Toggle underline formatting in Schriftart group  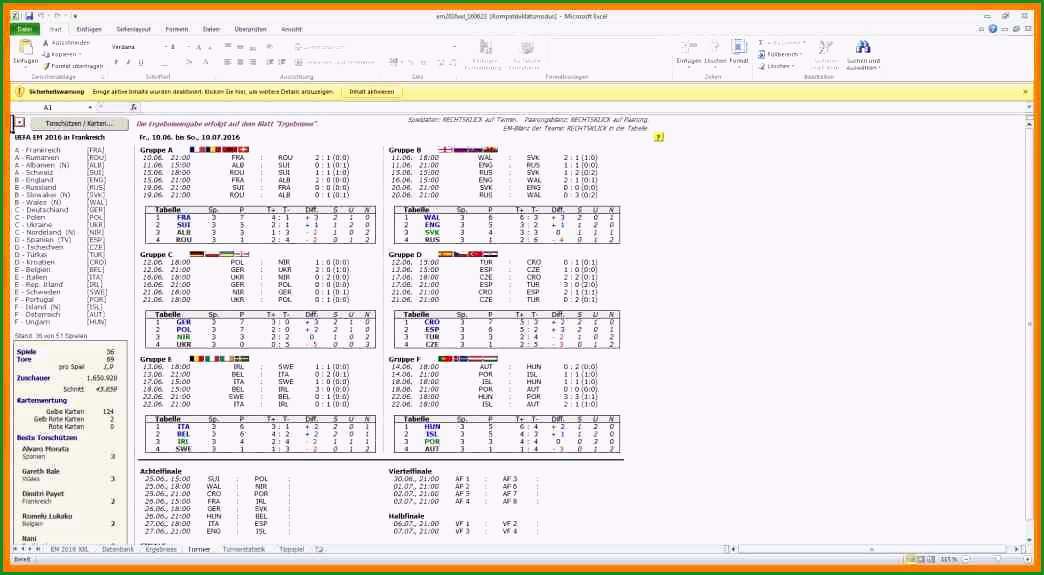[x=140, y=62]
